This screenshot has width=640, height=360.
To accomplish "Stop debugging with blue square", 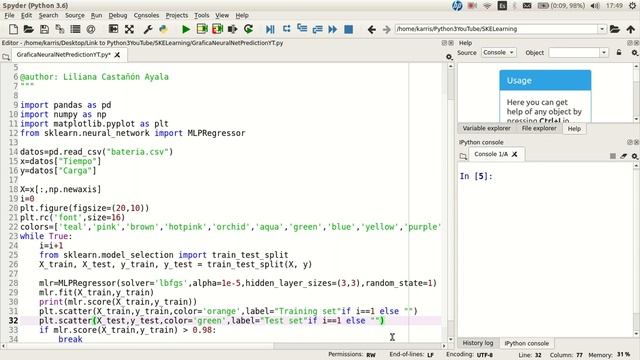I will 349,29.
